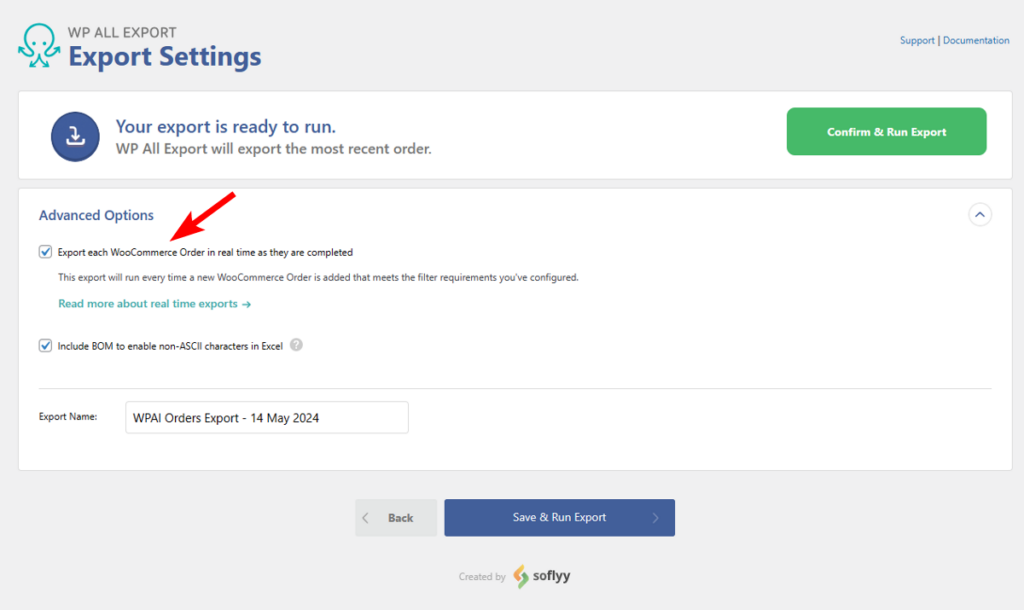The image size is (1024, 610).
Task: Open the Documentation link
Action: pyautogui.click(x=976, y=40)
